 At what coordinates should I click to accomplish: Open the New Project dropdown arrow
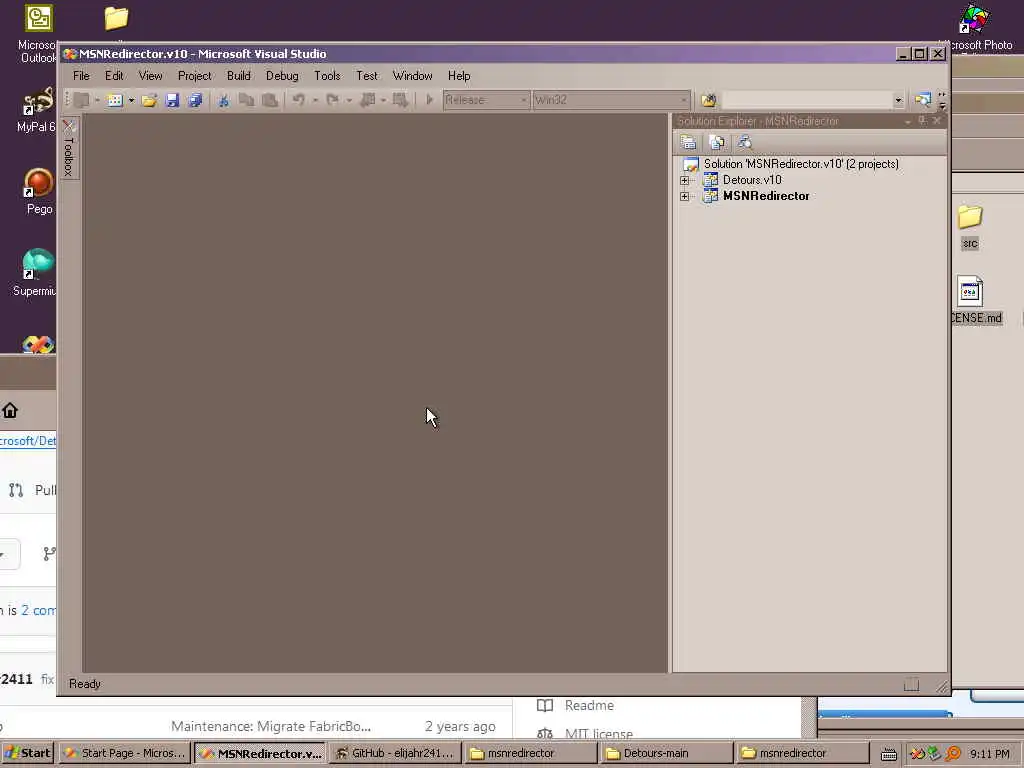click(x=97, y=100)
